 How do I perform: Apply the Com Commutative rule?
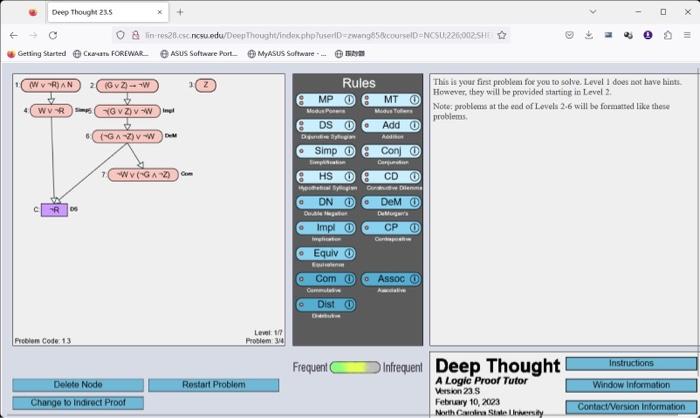326,279
